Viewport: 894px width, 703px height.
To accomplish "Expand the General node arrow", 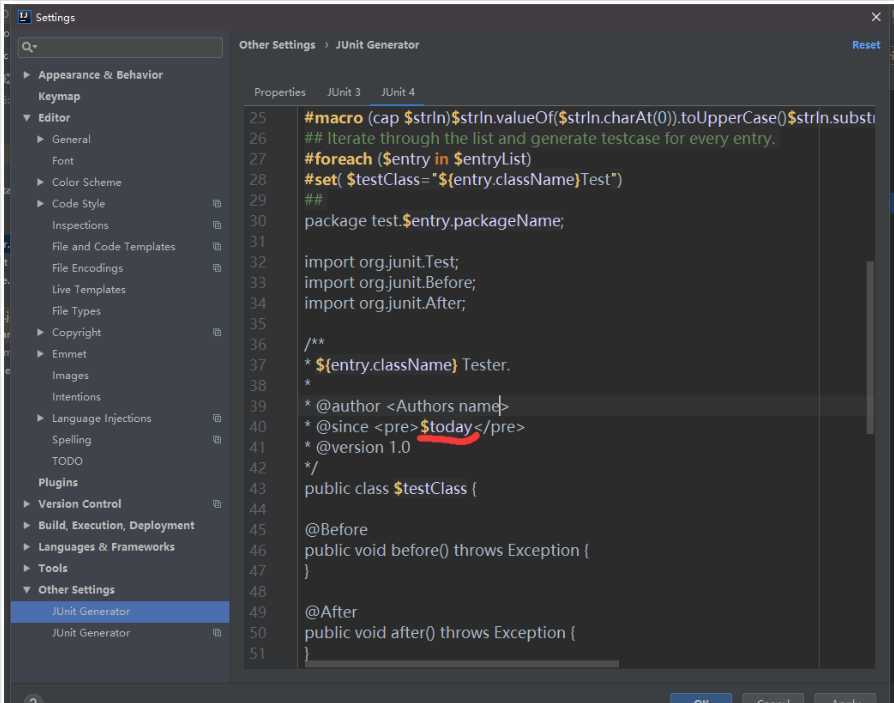I will click(40, 139).
